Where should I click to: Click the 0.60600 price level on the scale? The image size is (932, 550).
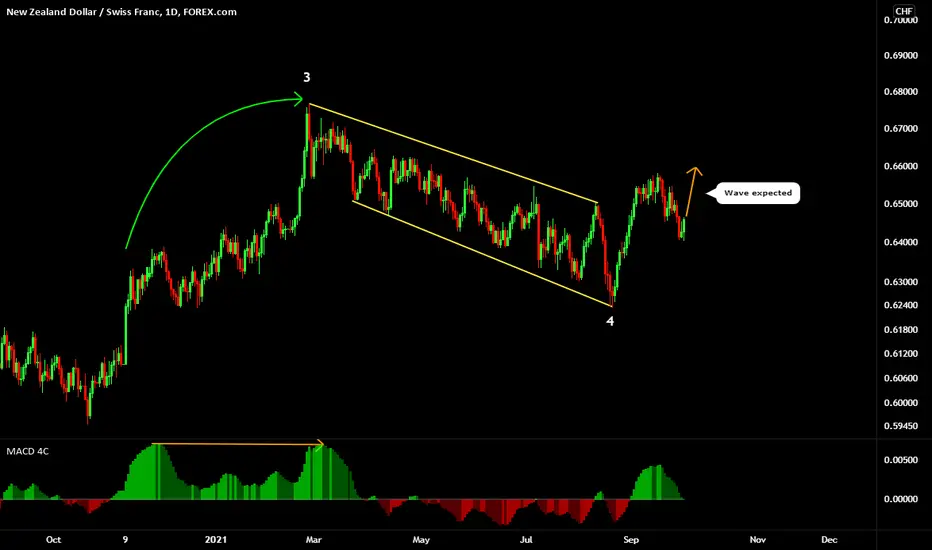(900, 378)
